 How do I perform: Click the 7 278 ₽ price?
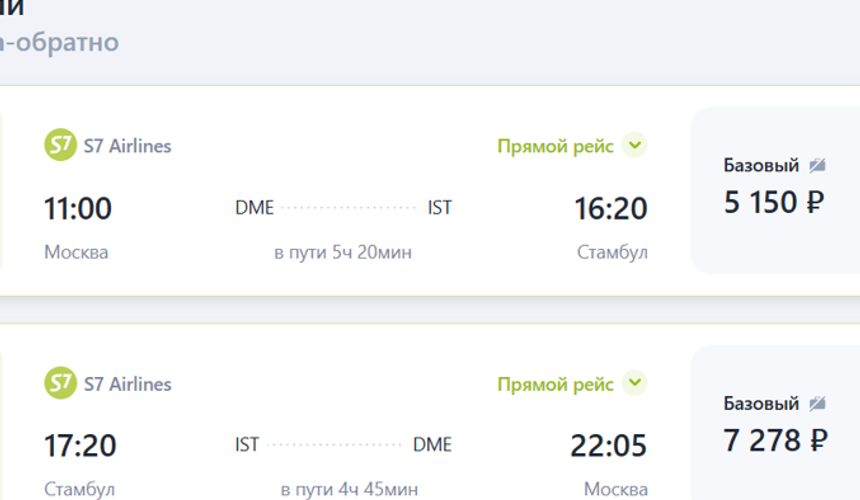point(776,440)
